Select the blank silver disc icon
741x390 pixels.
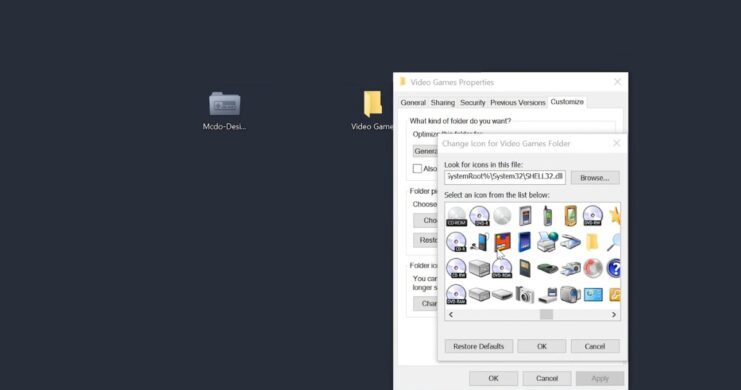pyautogui.click(x=502, y=216)
